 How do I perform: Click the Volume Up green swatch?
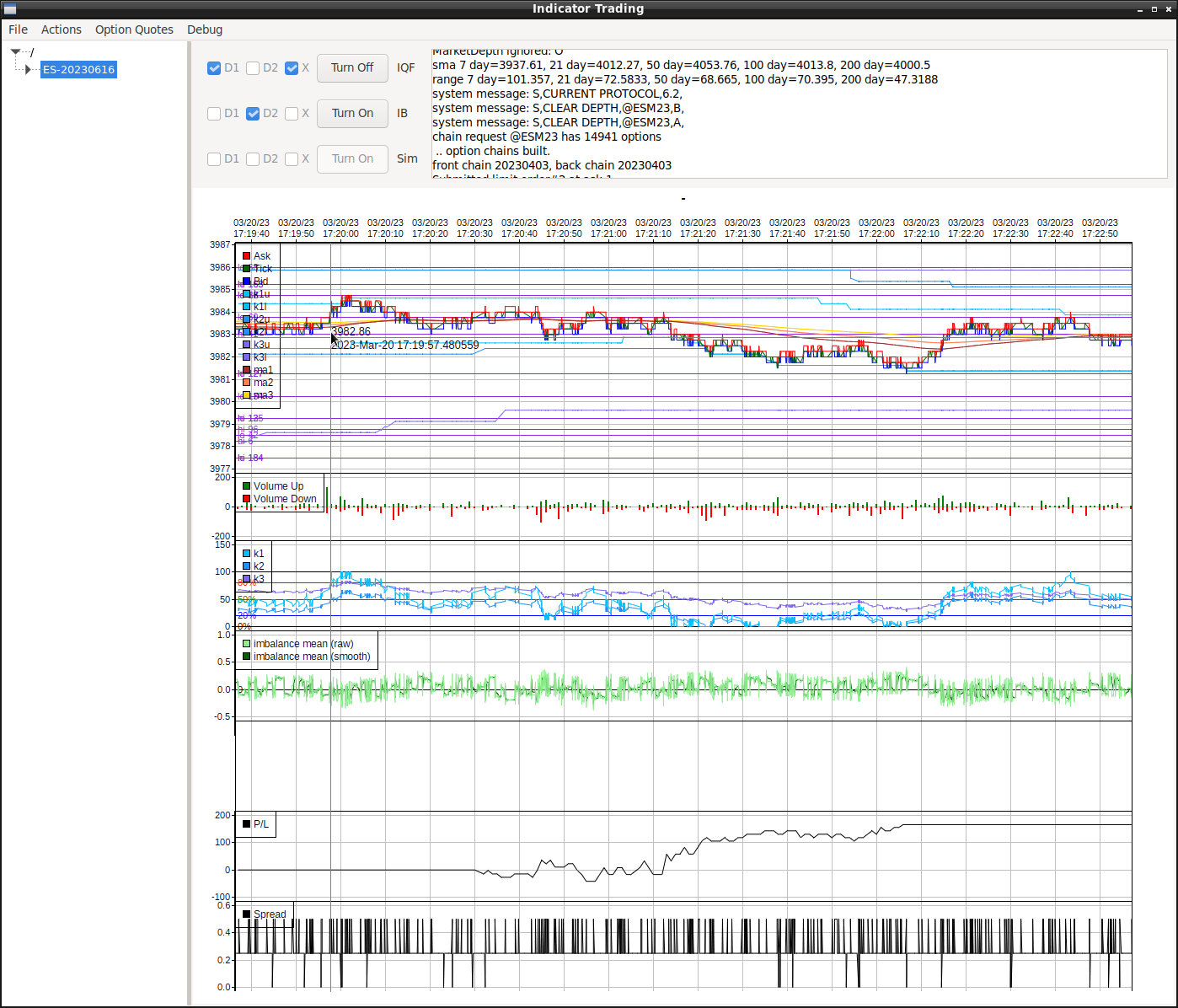(x=246, y=486)
